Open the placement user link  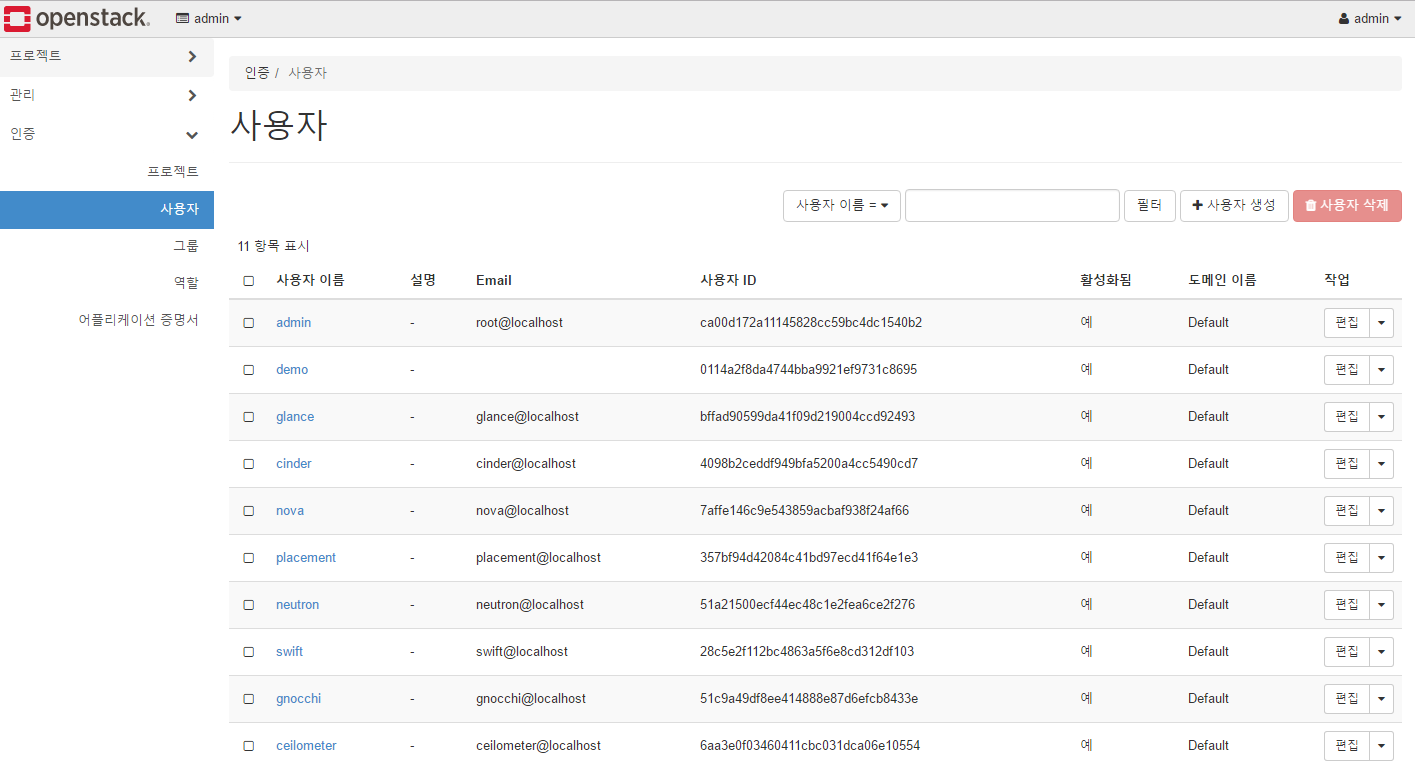[306, 558]
